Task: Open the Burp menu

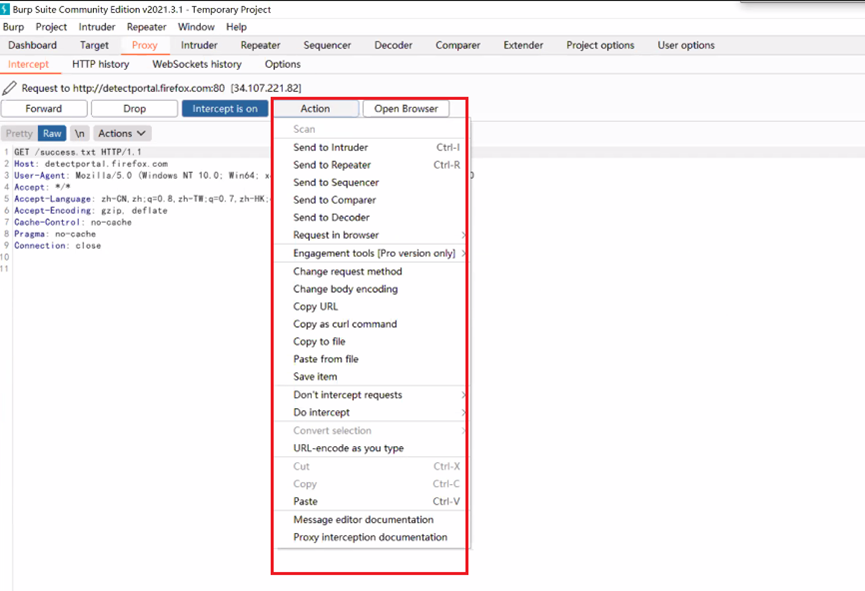Action: [x=13, y=27]
